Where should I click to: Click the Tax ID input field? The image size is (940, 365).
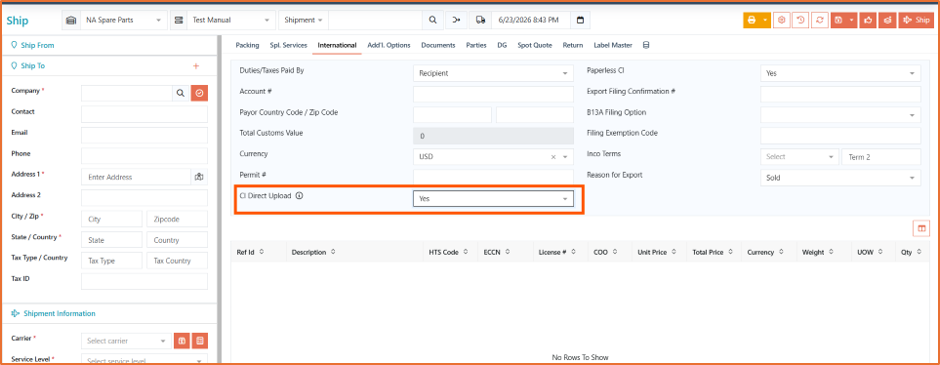click(x=144, y=281)
